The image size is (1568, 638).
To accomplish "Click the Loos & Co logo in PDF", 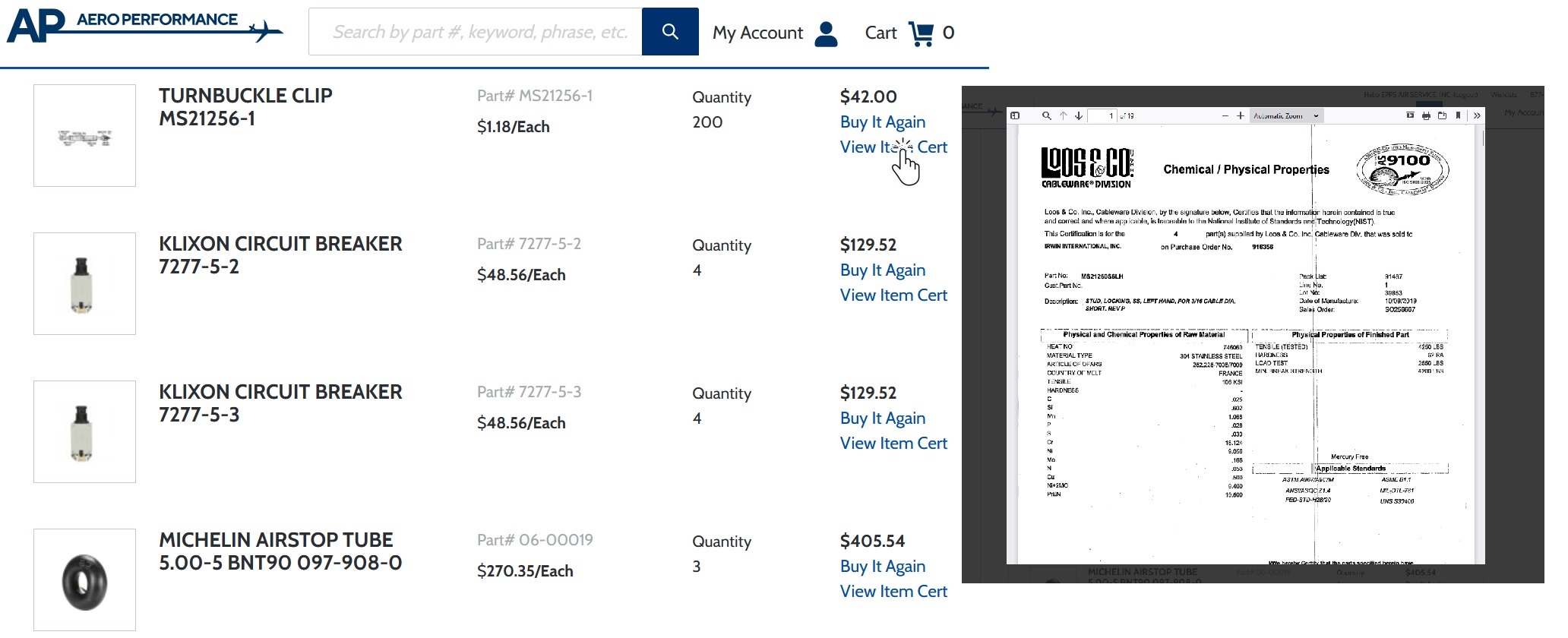I will (1087, 168).
